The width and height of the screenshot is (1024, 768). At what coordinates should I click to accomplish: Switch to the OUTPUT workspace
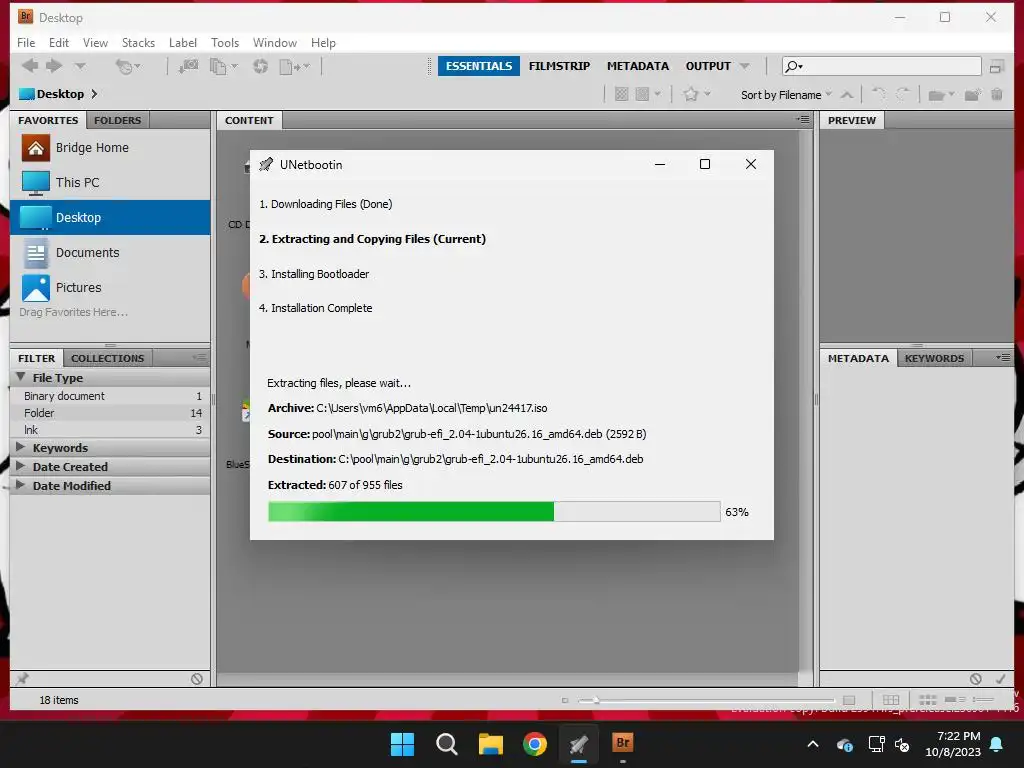pos(708,66)
